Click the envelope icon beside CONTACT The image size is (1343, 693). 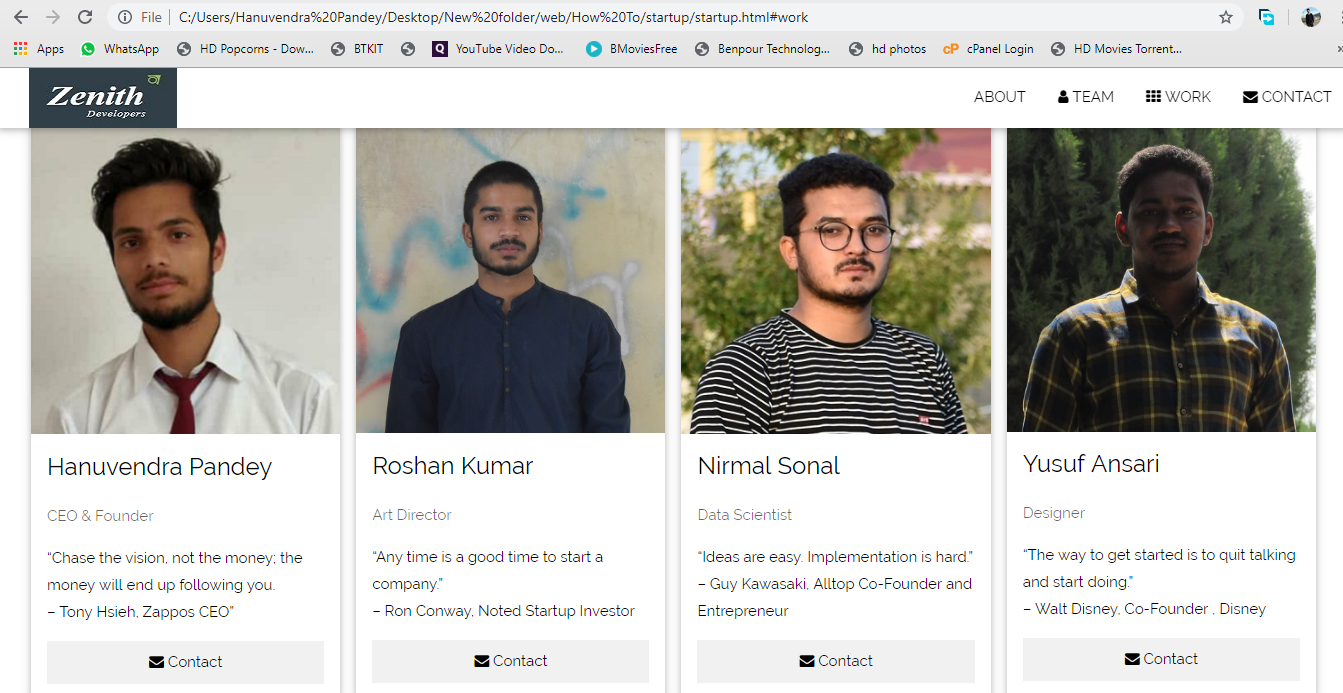pyautogui.click(x=1248, y=96)
